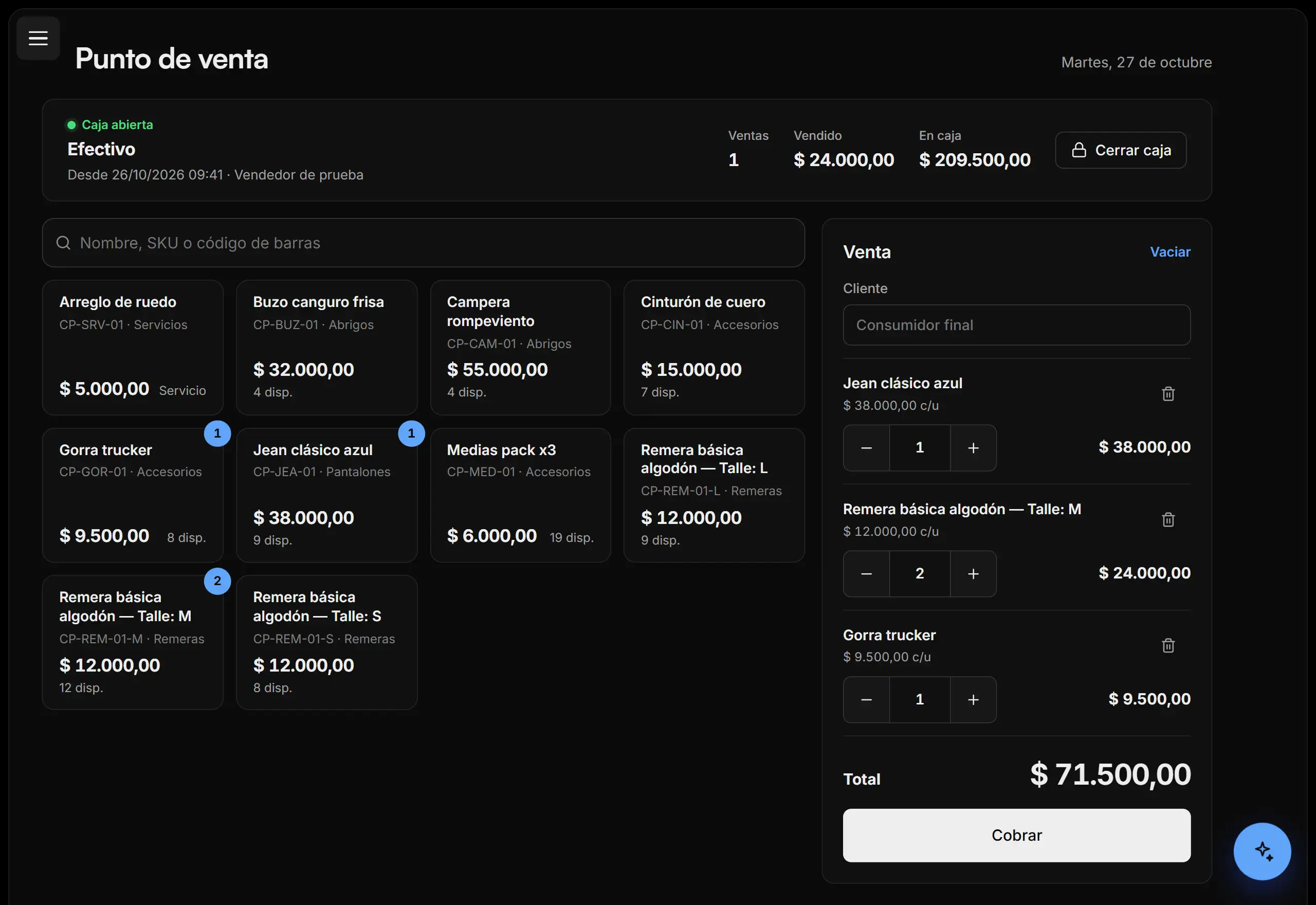1316x905 pixels.
Task: Focus the product search field
Action: coord(424,243)
